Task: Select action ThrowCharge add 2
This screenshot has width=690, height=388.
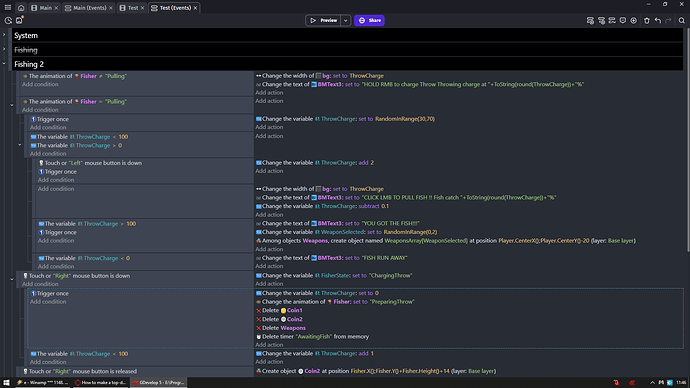Action: [x=315, y=163]
